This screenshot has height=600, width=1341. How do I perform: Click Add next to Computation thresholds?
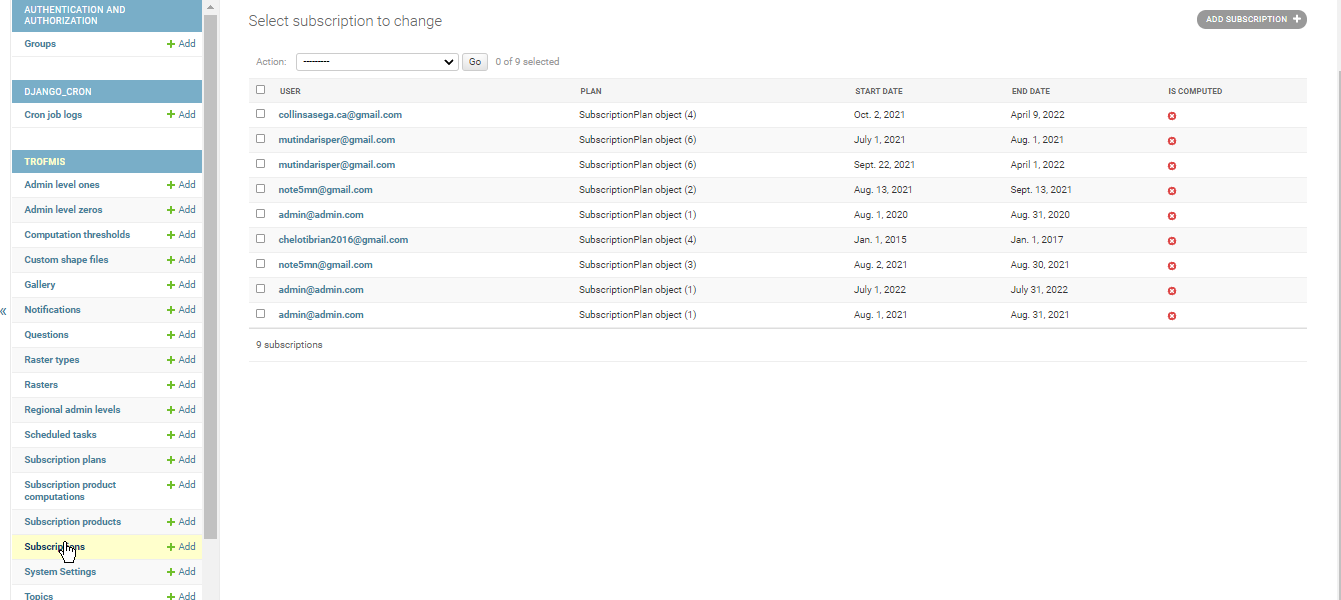pyautogui.click(x=181, y=235)
